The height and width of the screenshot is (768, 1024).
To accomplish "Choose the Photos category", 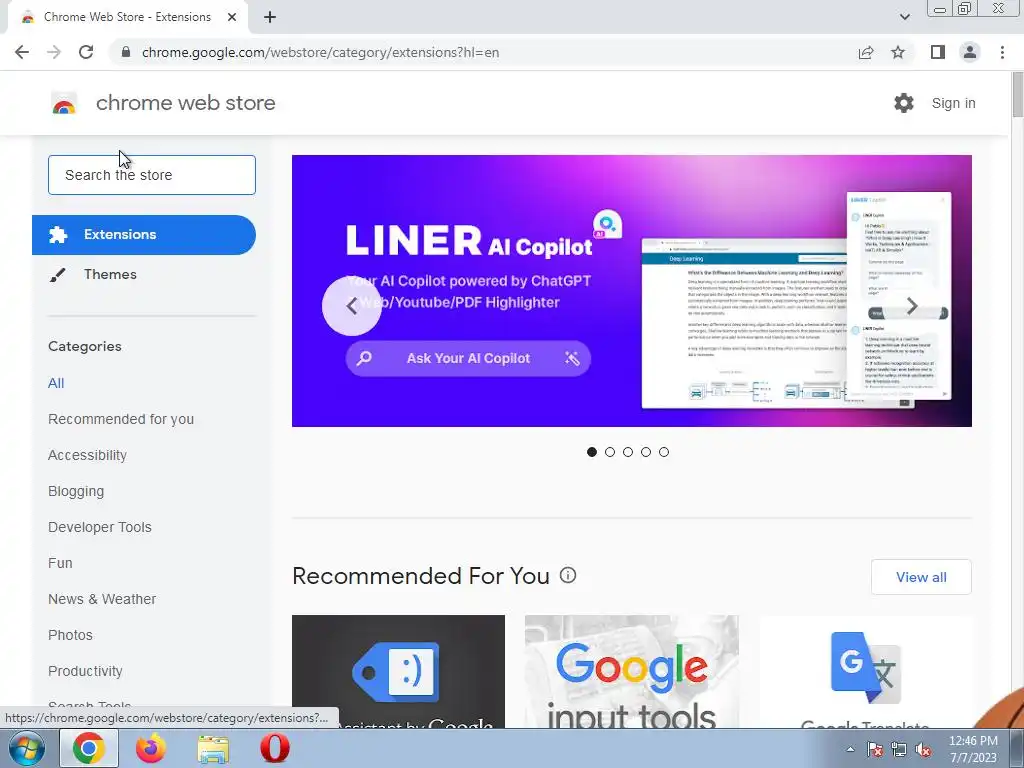I will tap(71, 635).
